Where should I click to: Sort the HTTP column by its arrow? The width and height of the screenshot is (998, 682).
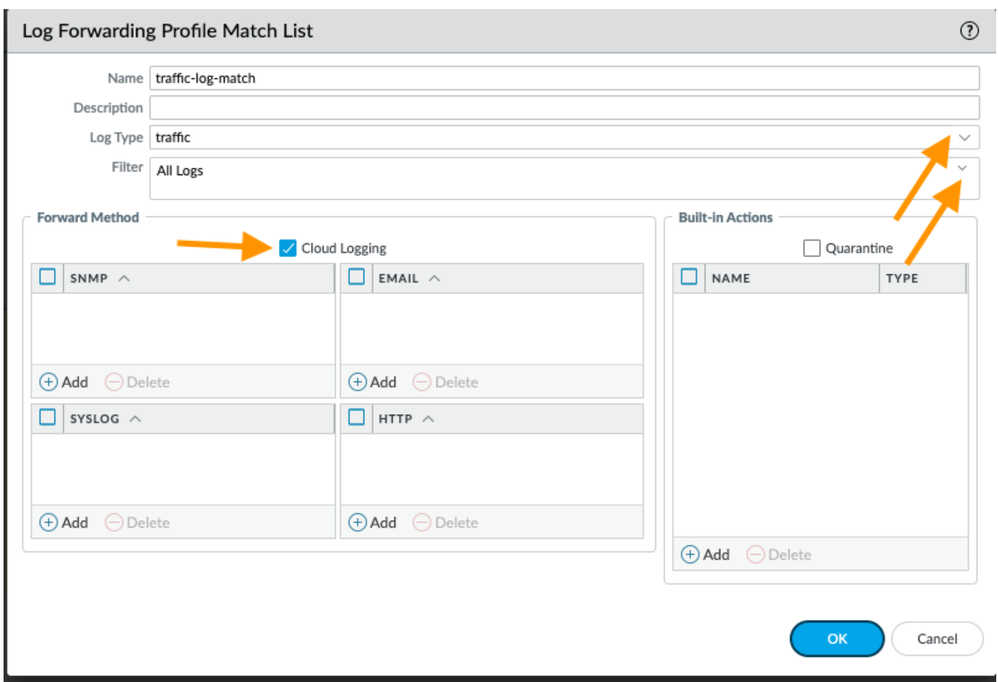(x=428, y=418)
